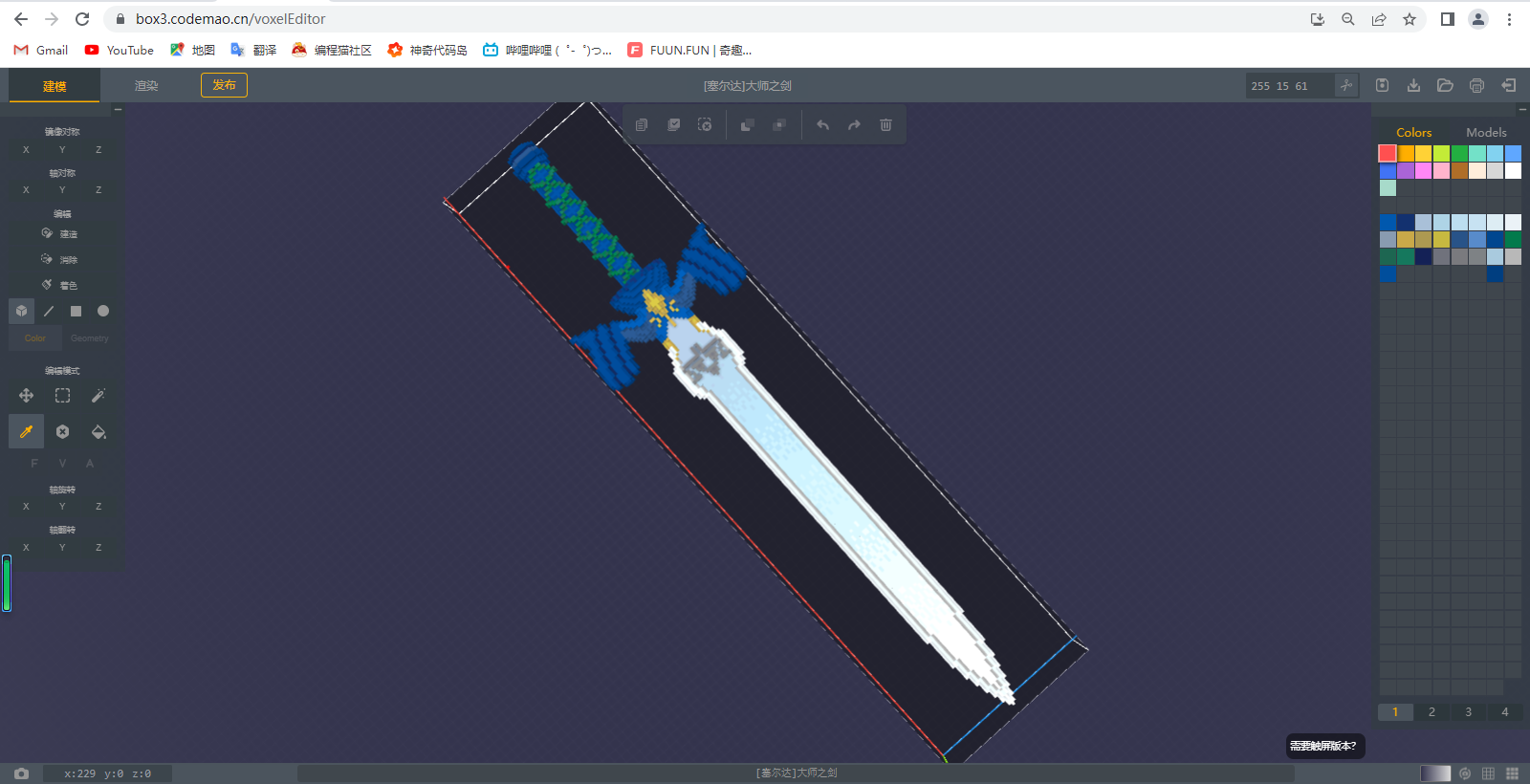Image resolution: width=1530 pixels, height=784 pixels.
Task: Click the save icon in top bar
Action: coord(1382,85)
